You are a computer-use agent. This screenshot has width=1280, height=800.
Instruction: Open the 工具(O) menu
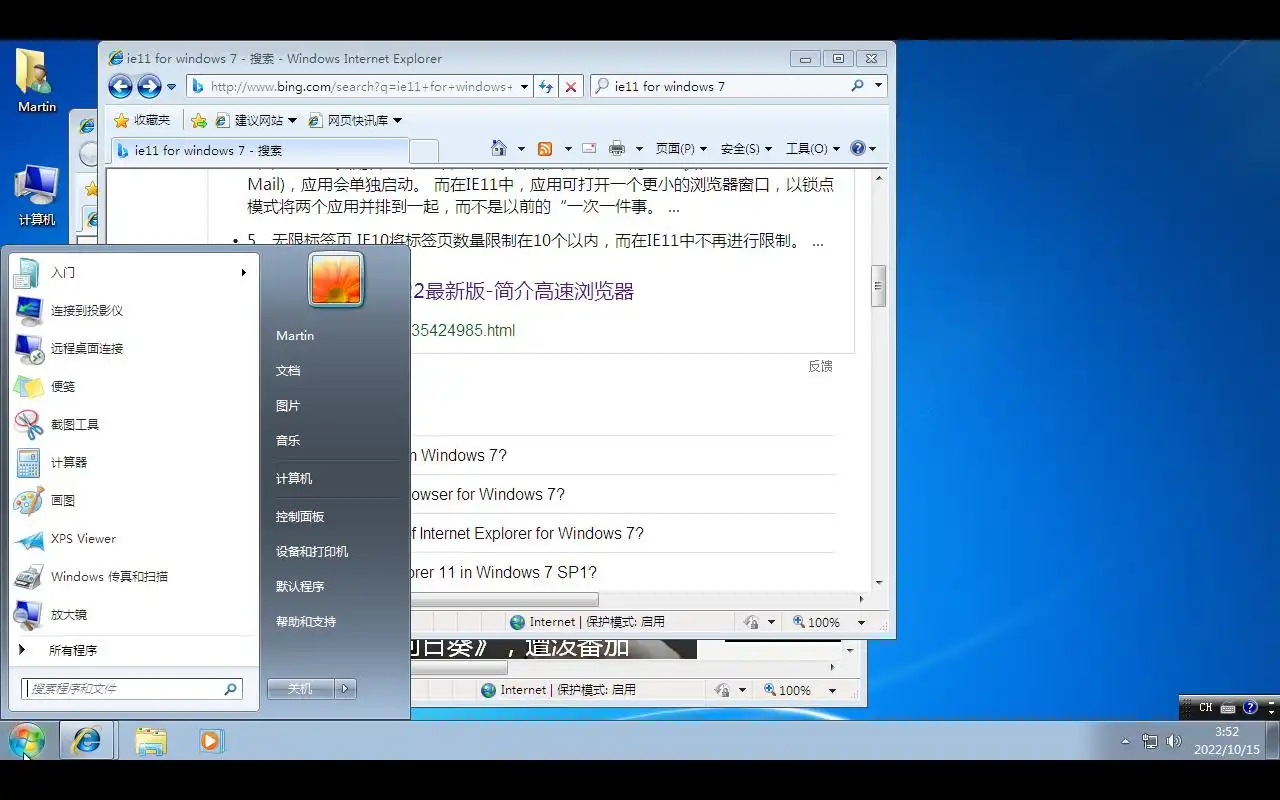click(x=811, y=148)
